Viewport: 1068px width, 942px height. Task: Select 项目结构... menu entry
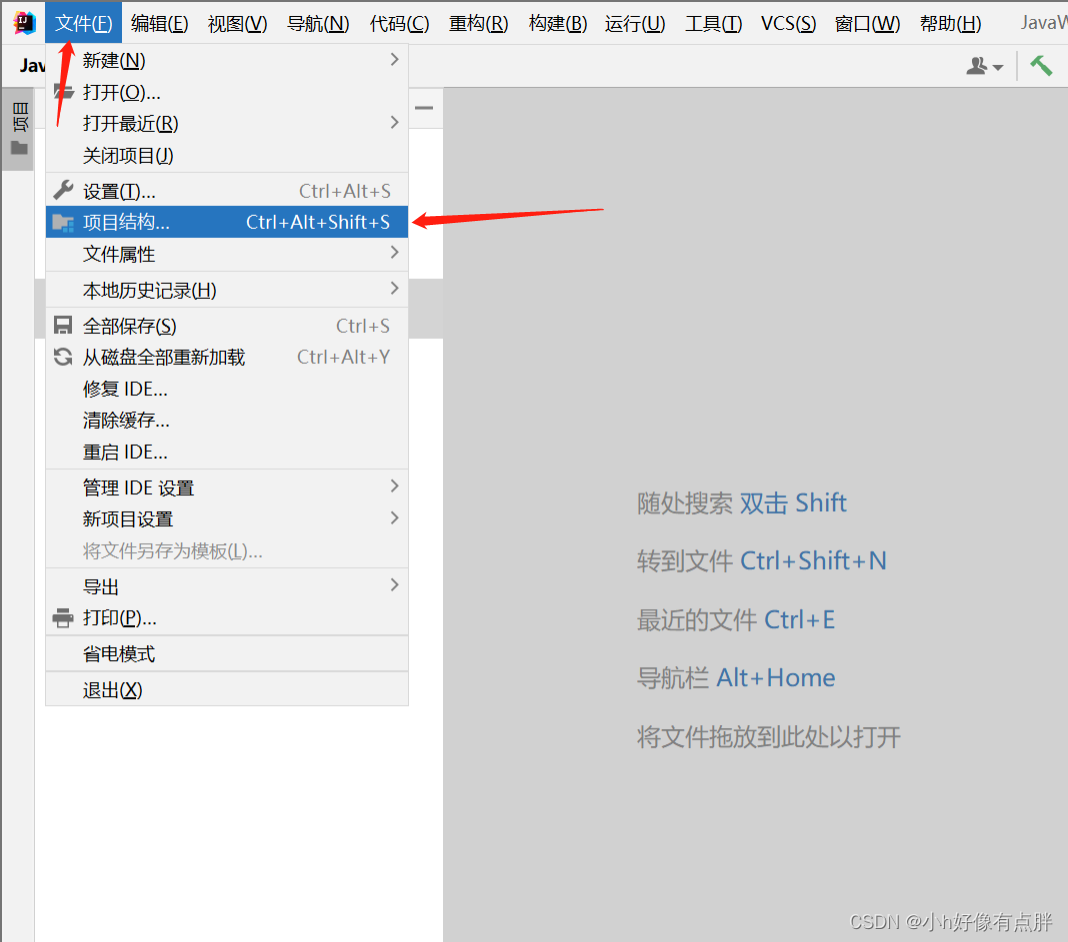[x=227, y=222]
